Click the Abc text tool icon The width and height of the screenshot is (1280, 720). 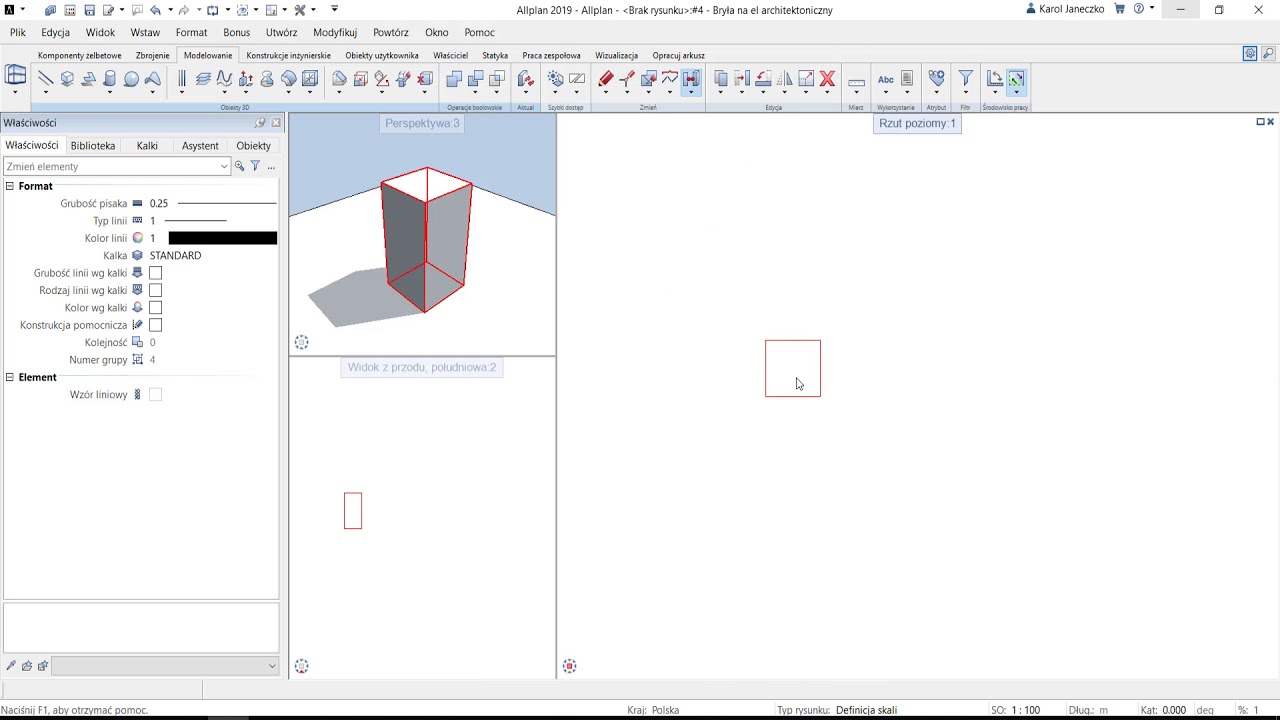[x=886, y=79]
